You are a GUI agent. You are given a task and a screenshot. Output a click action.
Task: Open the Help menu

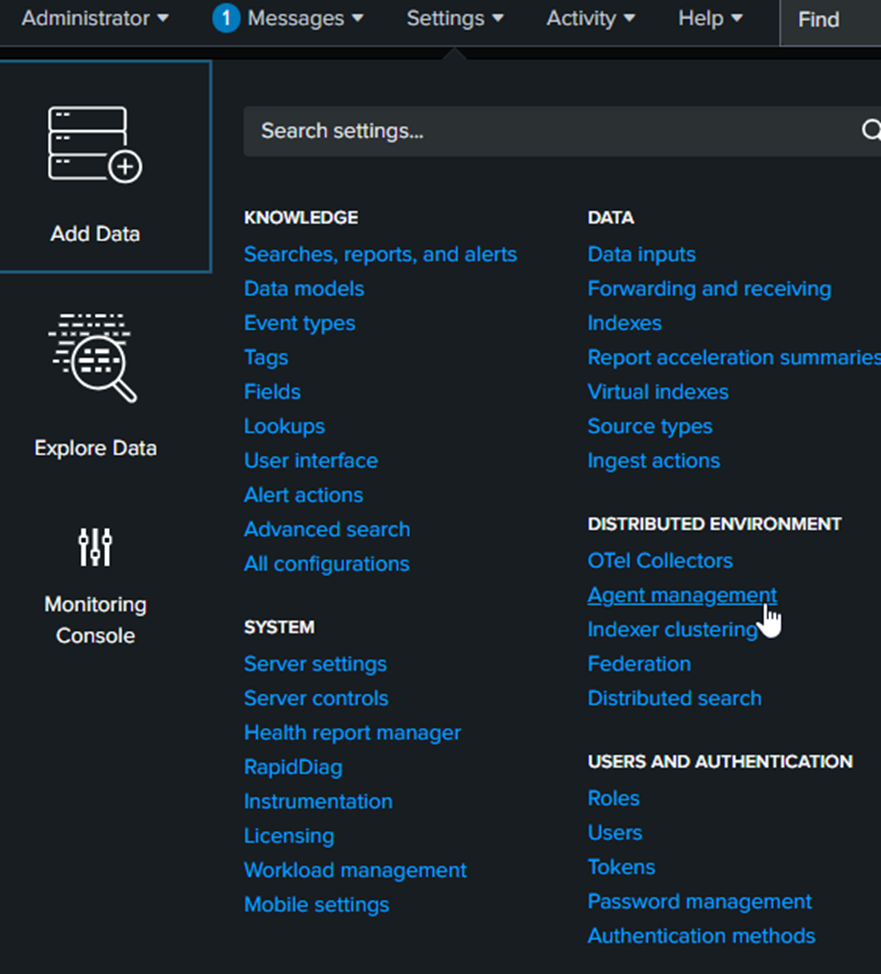(710, 18)
